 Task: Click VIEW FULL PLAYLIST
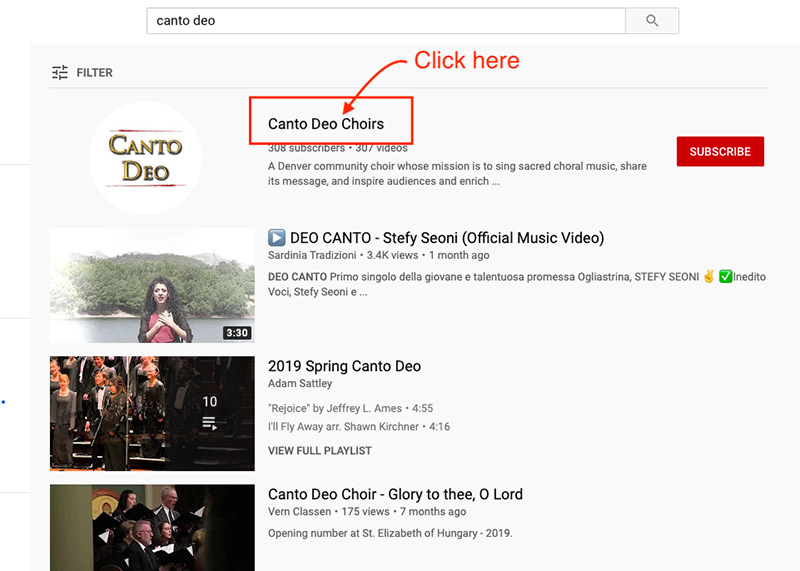(x=319, y=451)
